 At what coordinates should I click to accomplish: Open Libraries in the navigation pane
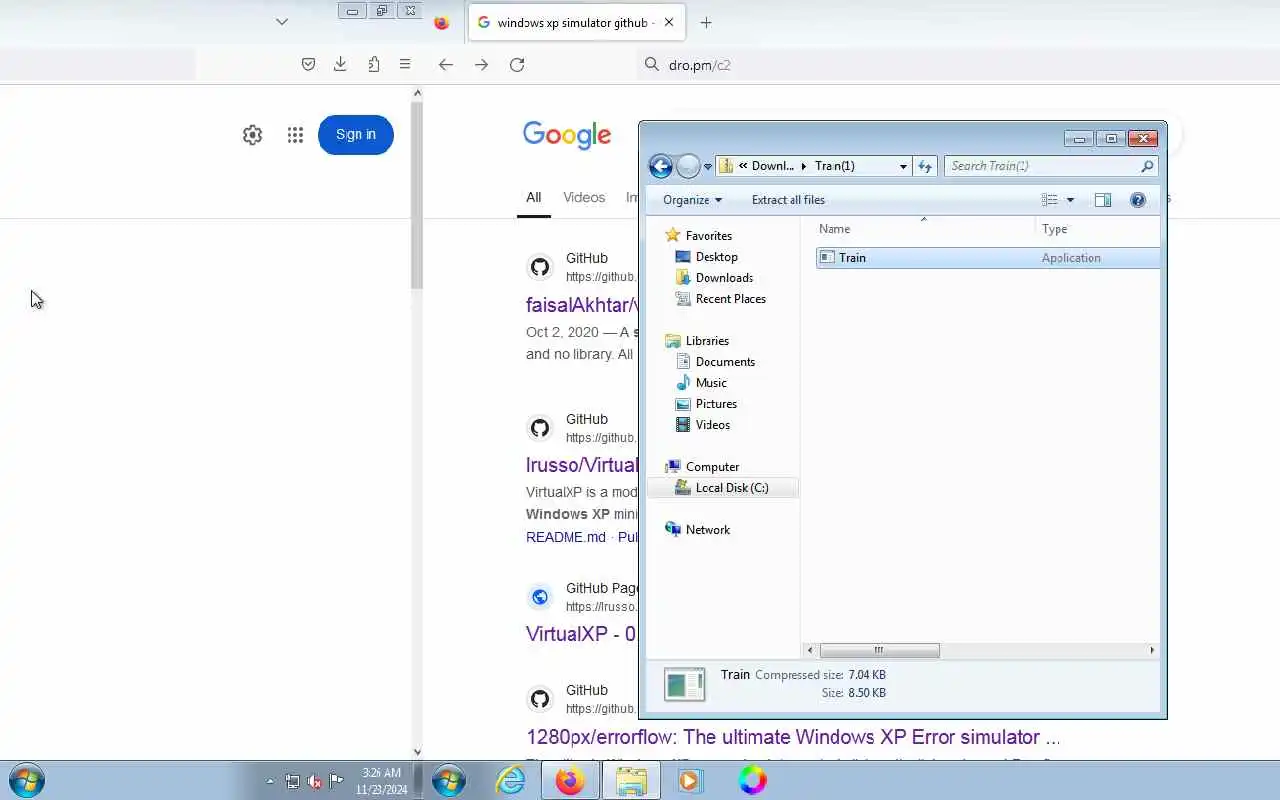pos(707,341)
